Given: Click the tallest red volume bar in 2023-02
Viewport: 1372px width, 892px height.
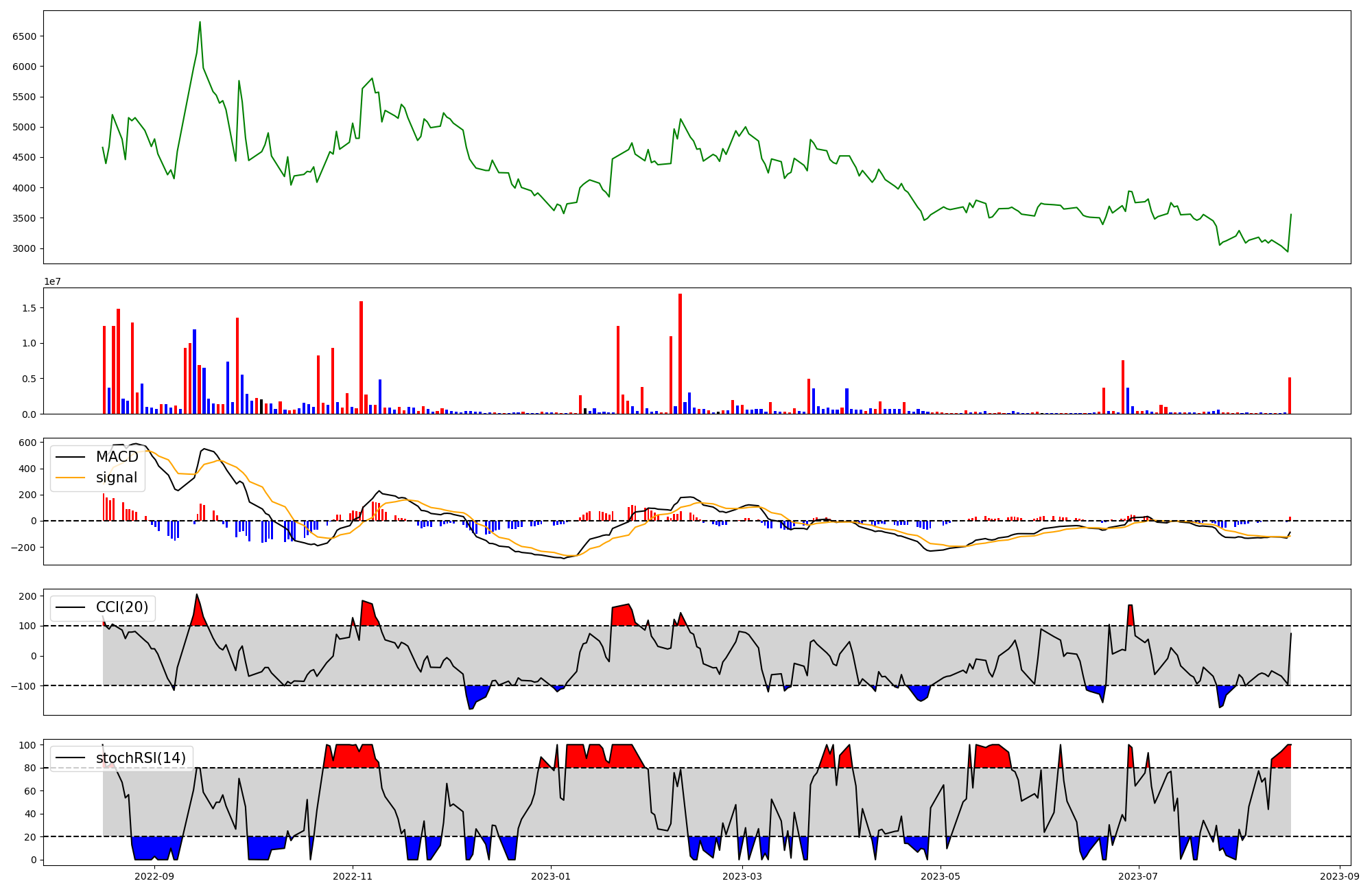Looking at the screenshot, I should coord(680,353).
